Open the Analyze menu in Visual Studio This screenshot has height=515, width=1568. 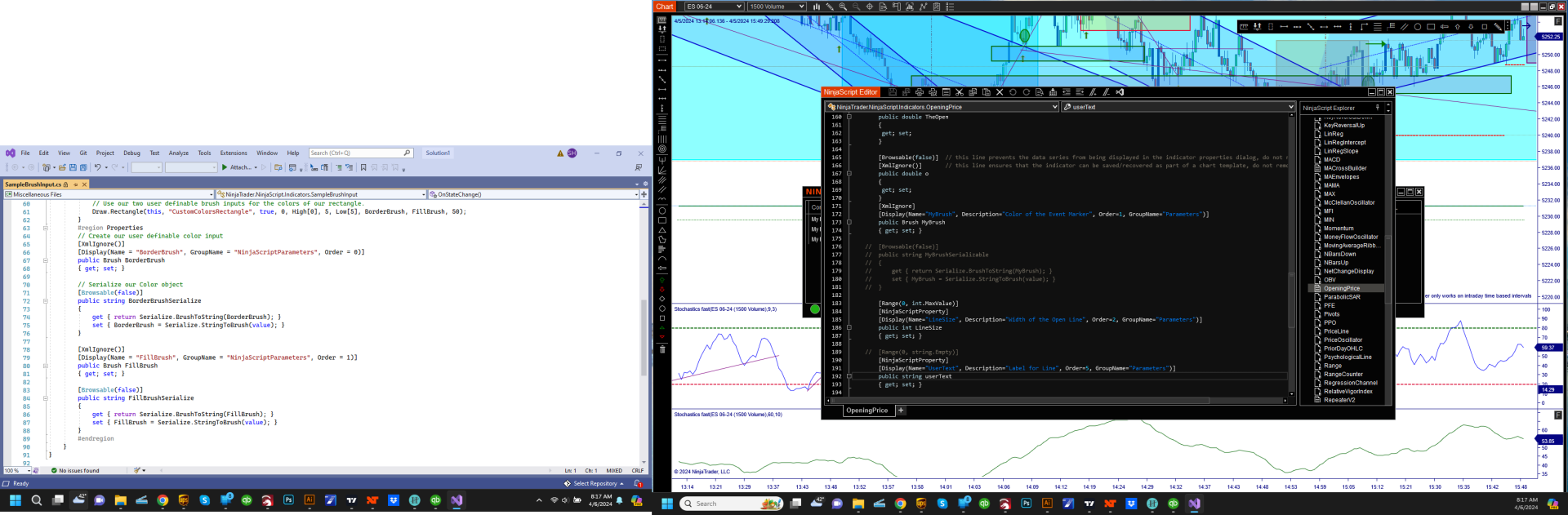point(179,153)
